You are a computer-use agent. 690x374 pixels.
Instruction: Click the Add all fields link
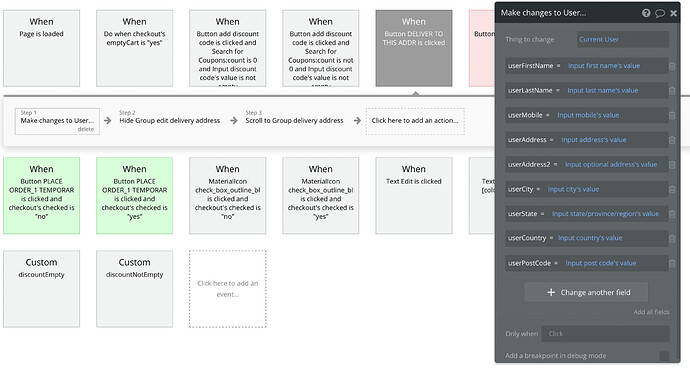(x=651, y=312)
